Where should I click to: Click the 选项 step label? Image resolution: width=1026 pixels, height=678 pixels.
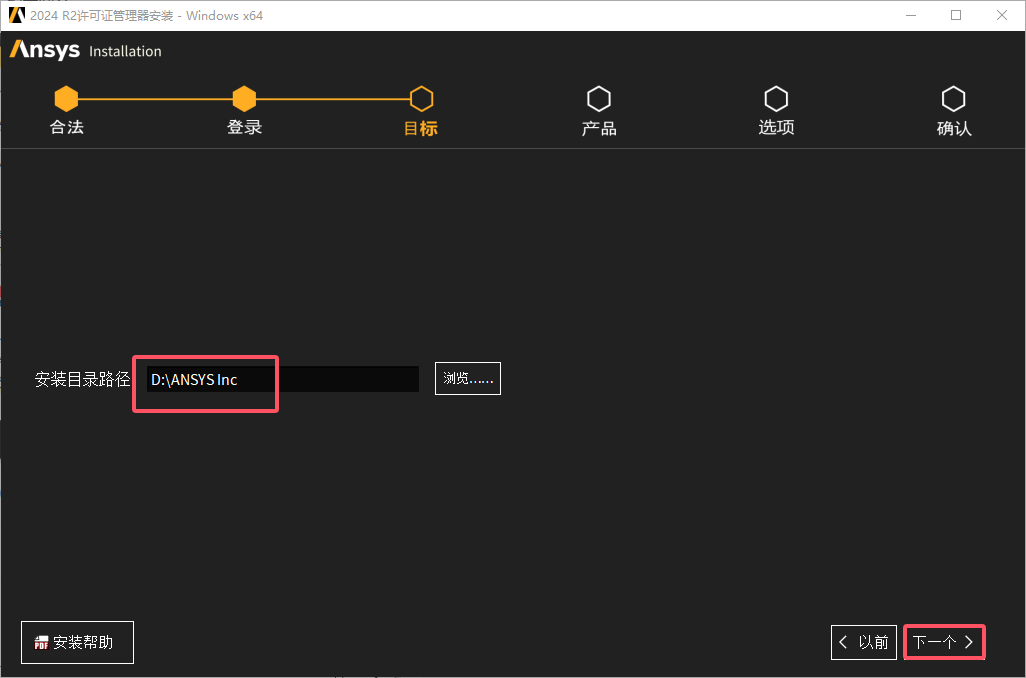pyautogui.click(x=777, y=127)
